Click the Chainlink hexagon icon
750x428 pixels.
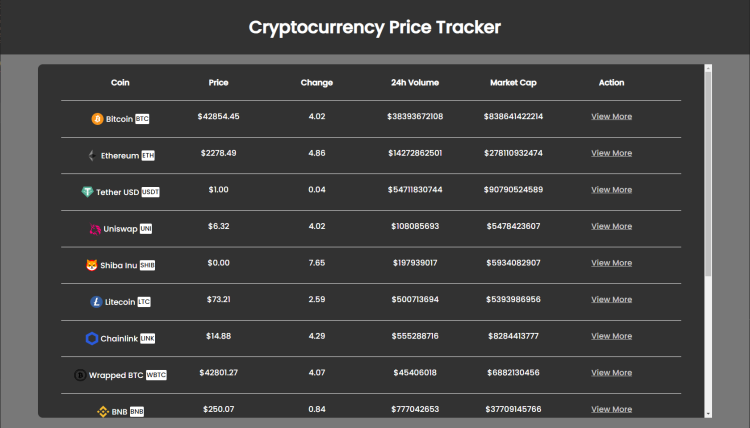[x=92, y=339]
